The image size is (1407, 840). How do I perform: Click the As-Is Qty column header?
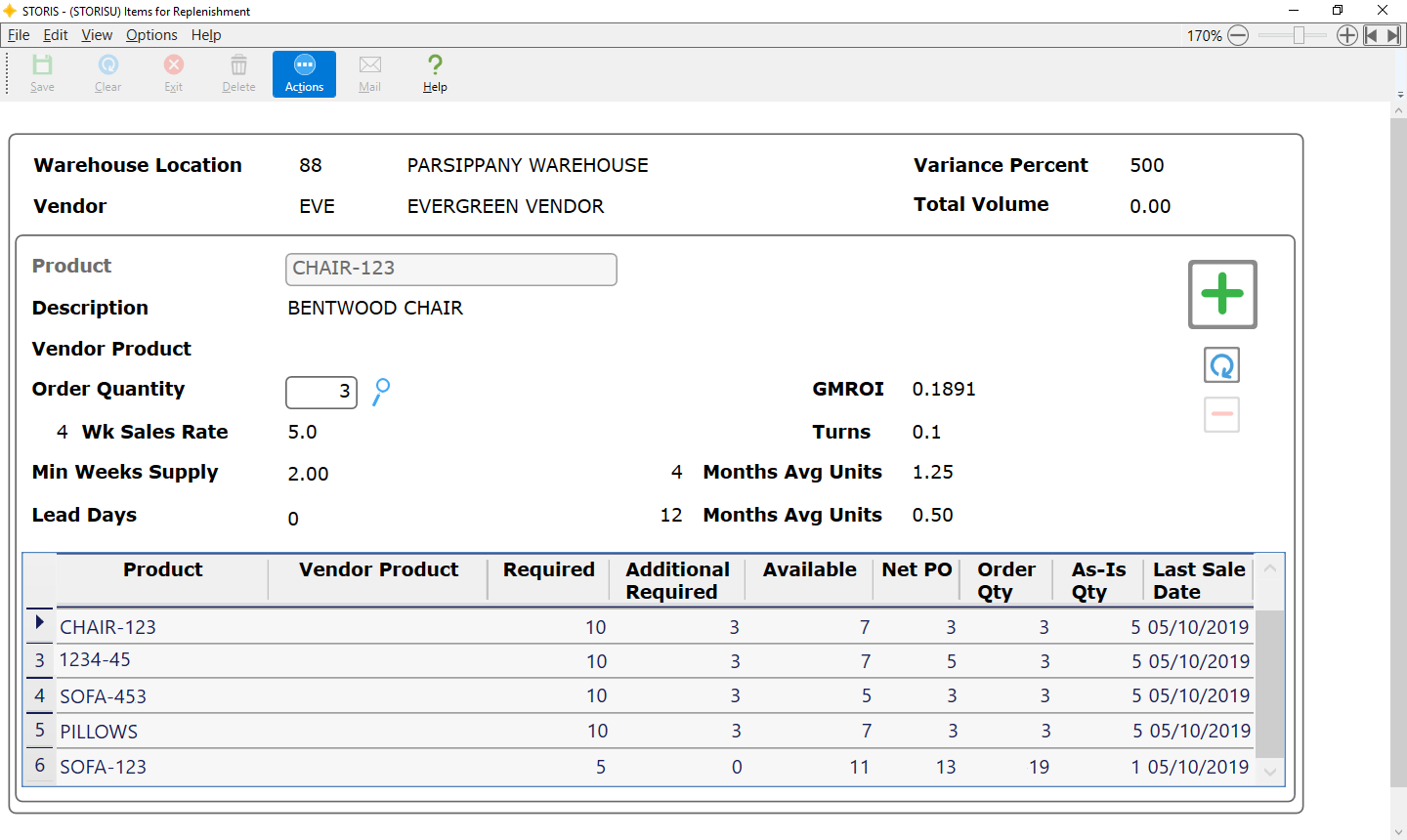1098,580
